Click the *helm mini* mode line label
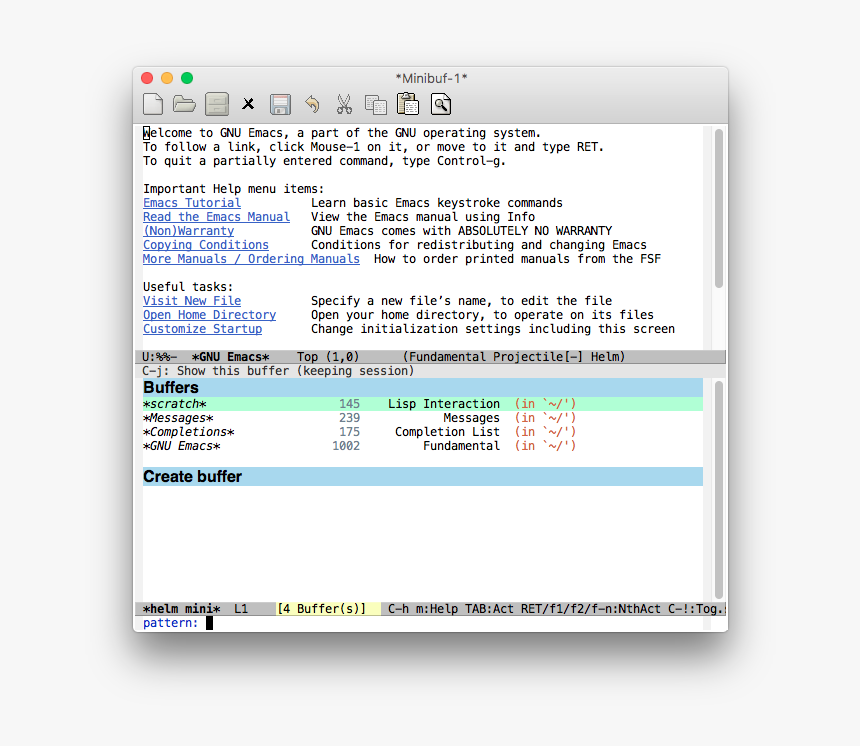 pyautogui.click(x=182, y=609)
